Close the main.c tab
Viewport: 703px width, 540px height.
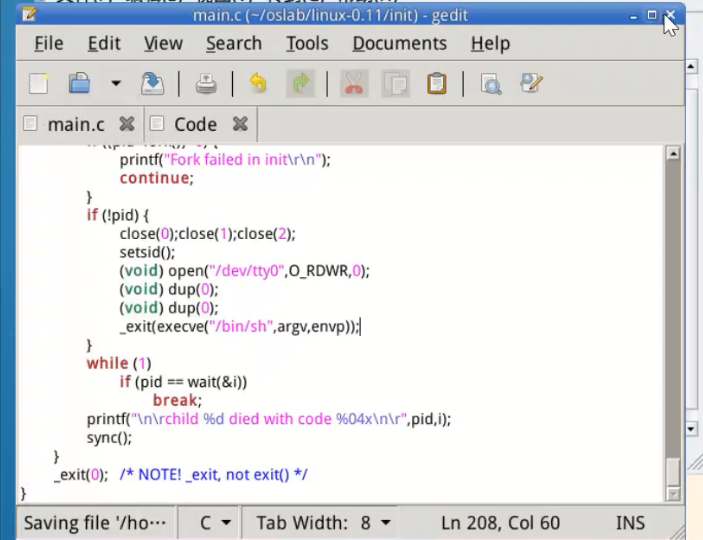pyautogui.click(x=126, y=124)
